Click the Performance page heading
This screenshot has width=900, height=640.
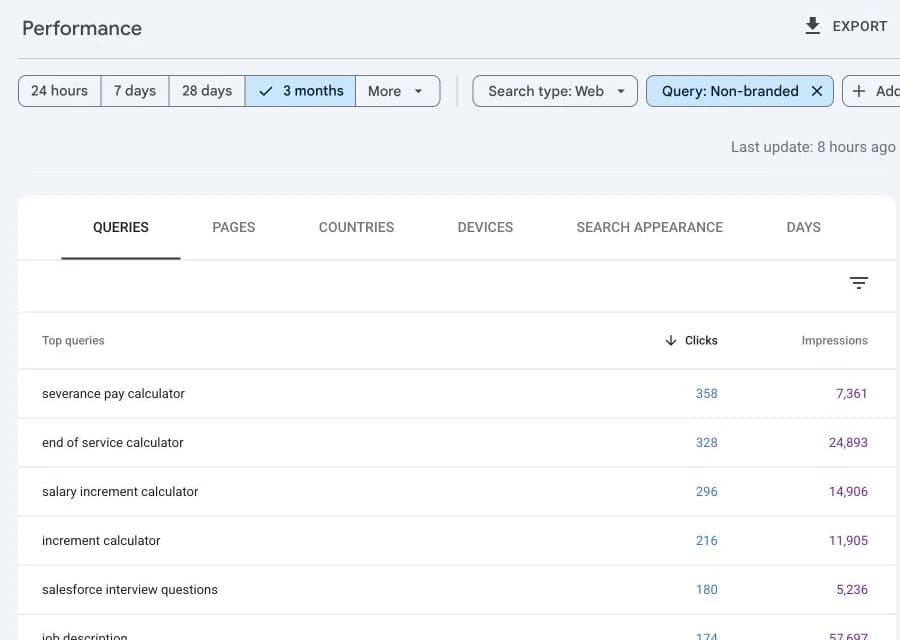point(82,28)
